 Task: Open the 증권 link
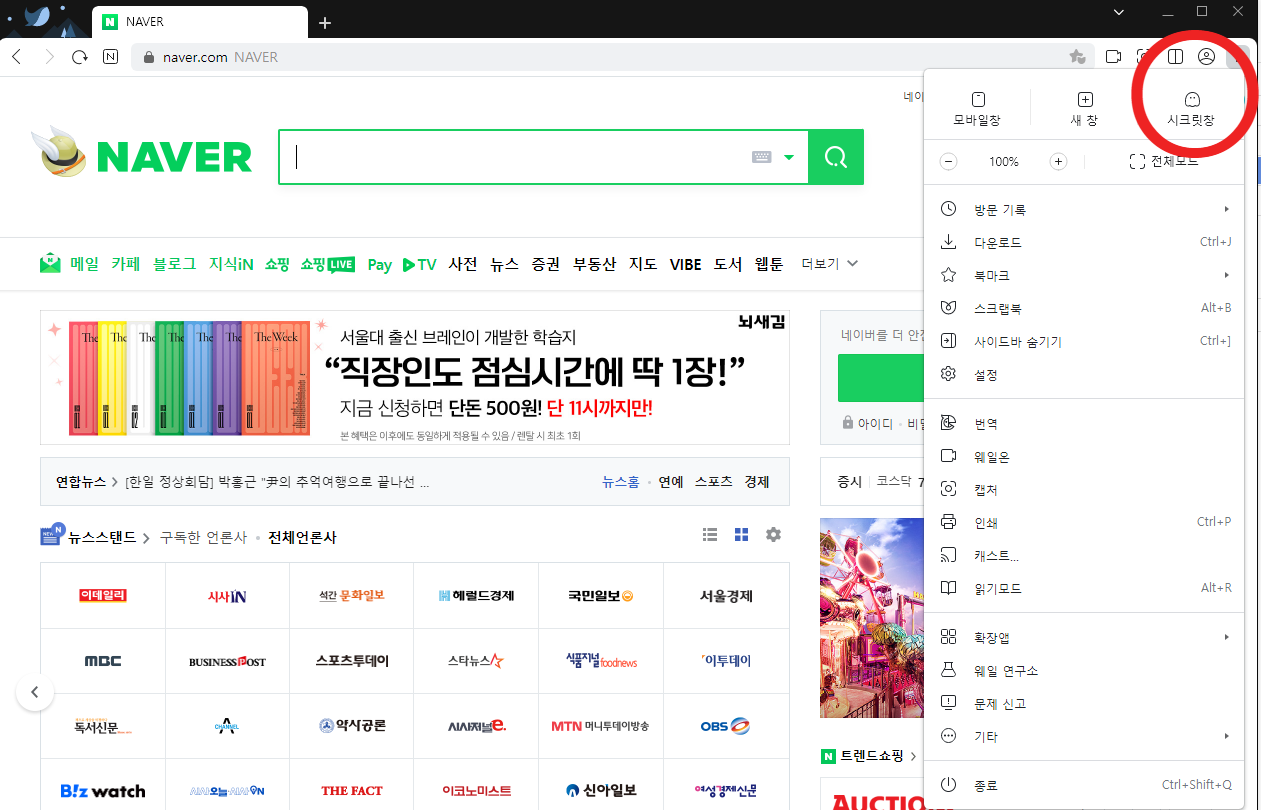click(x=546, y=264)
